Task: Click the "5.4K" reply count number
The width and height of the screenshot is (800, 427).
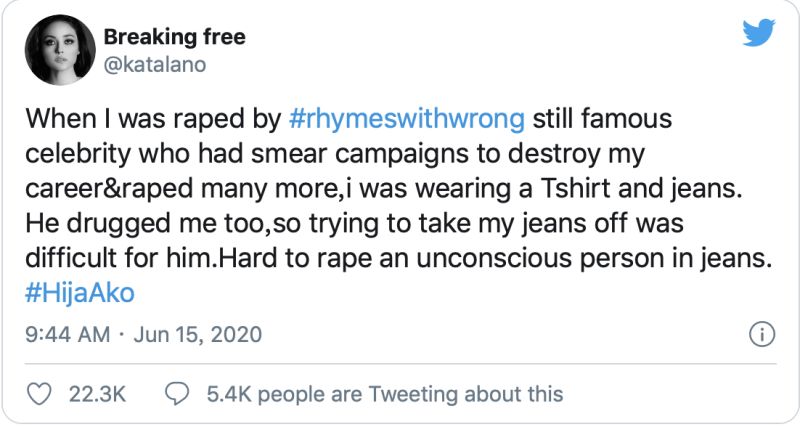Action: [x=229, y=394]
